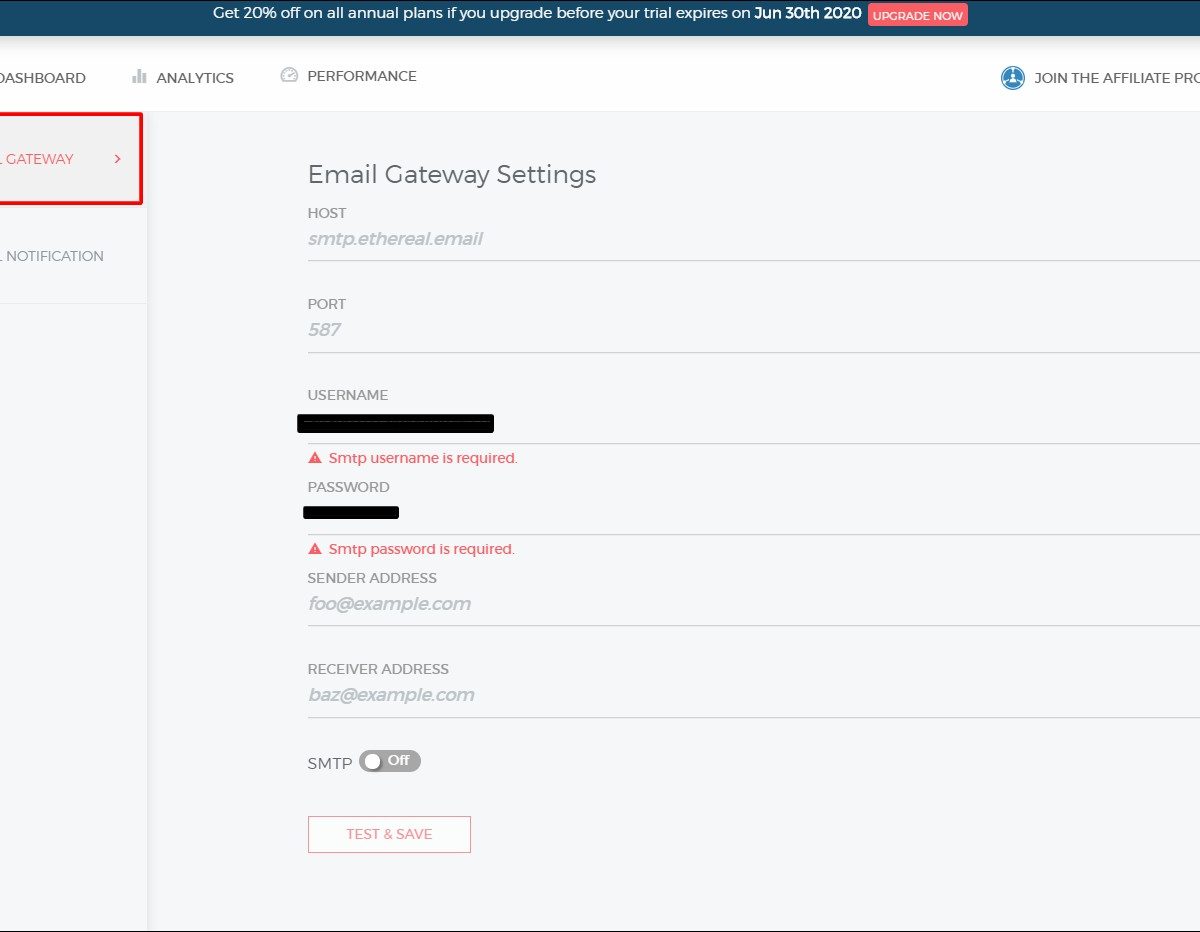Select the Username input field

(x=750, y=424)
